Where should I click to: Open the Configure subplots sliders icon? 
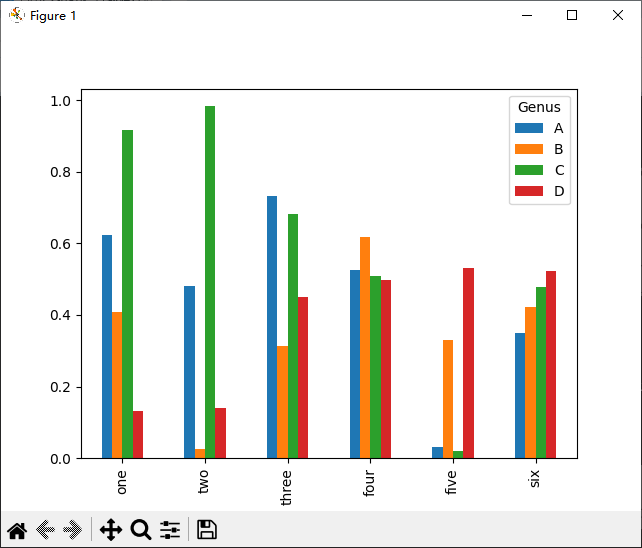(x=170, y=530)
